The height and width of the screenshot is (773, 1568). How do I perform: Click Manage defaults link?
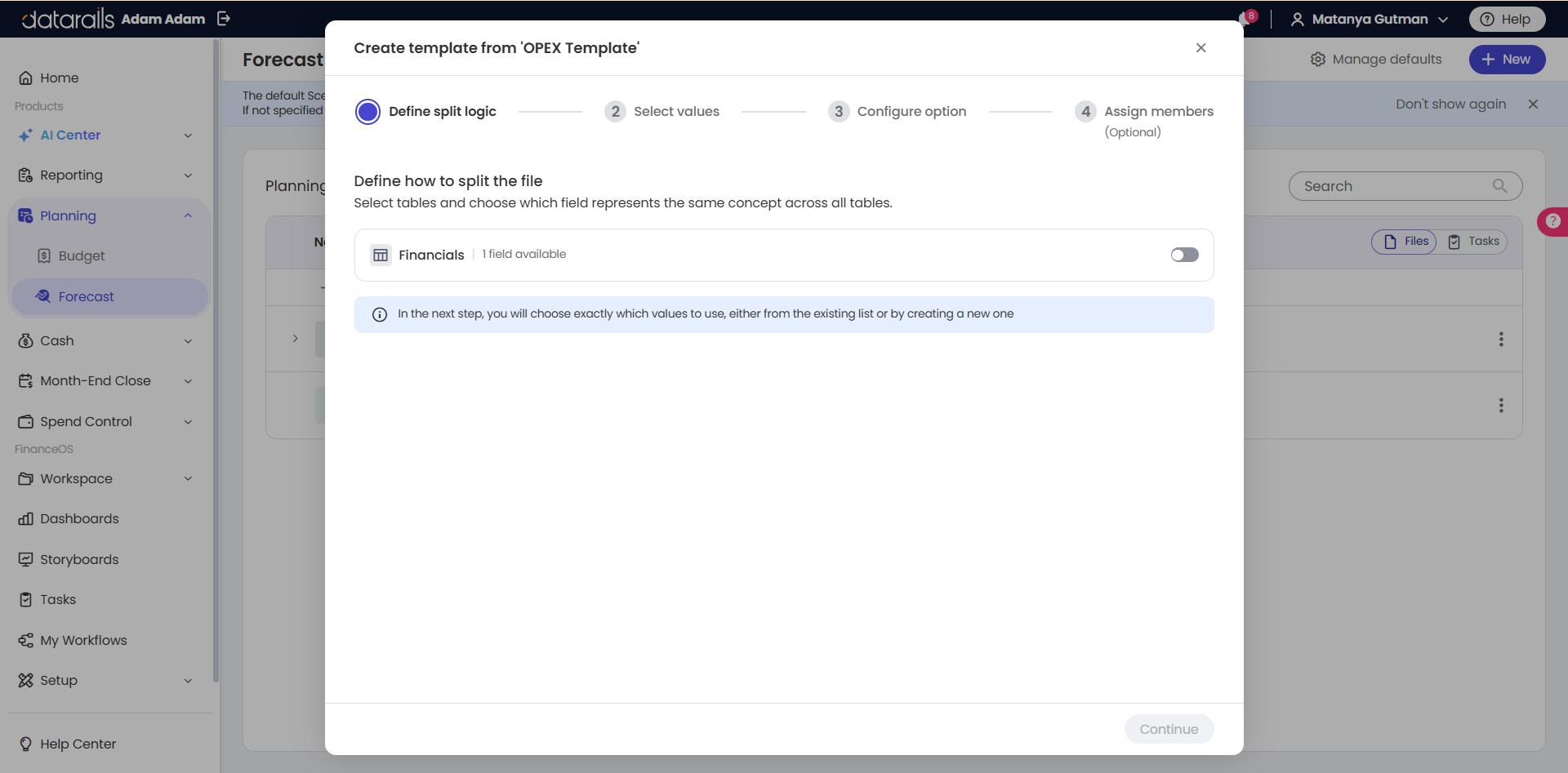click(1376, 60)
